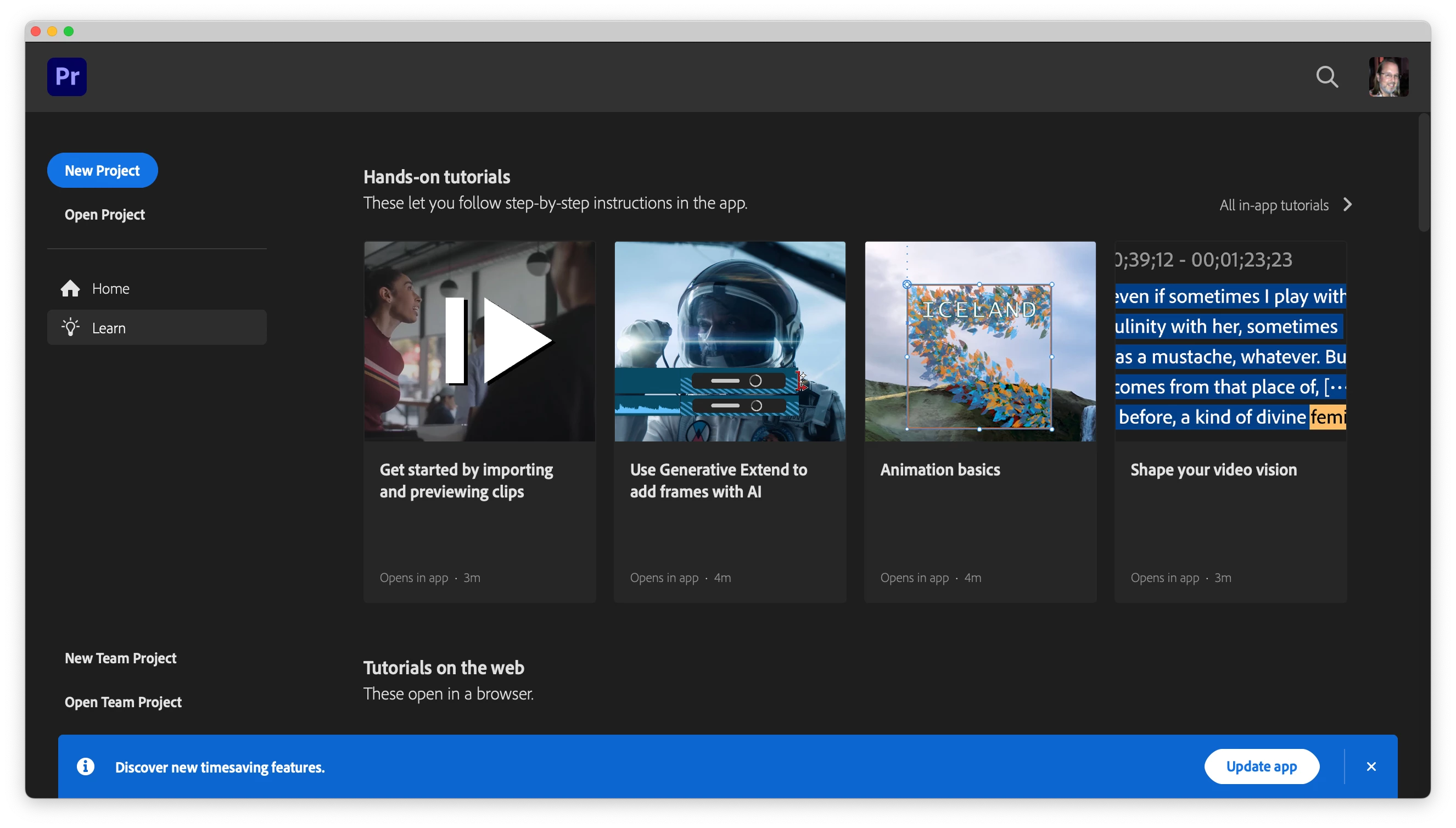
Task: Click New Team Project link
Action: (x=121, y=658)
